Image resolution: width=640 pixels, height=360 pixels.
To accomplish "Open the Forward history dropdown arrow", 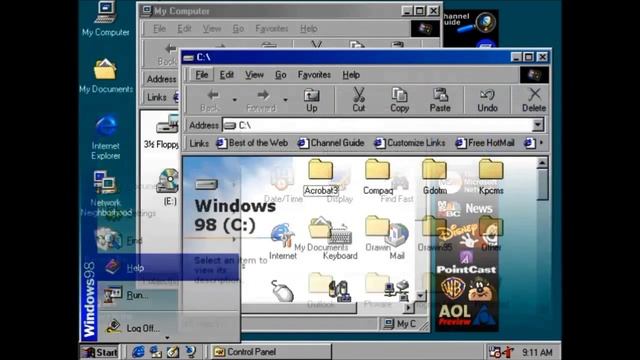I will 285,100.
